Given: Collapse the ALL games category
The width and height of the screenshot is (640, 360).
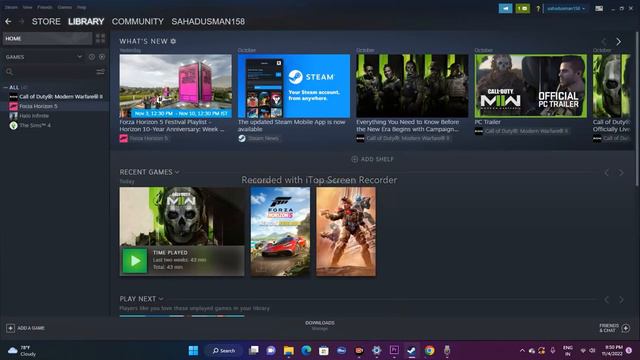Looking at the screenshot, I should point(5,87).
